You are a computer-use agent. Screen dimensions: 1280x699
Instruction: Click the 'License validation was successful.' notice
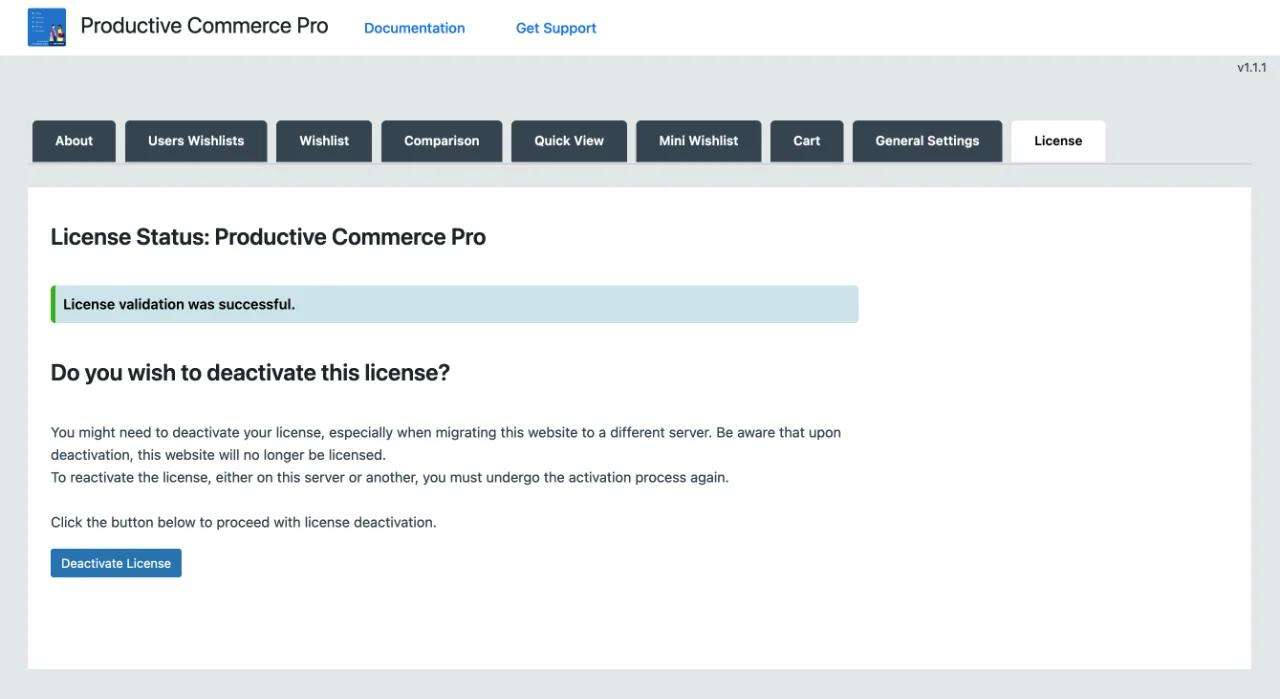pyautogui.click(x=455, y=304)
